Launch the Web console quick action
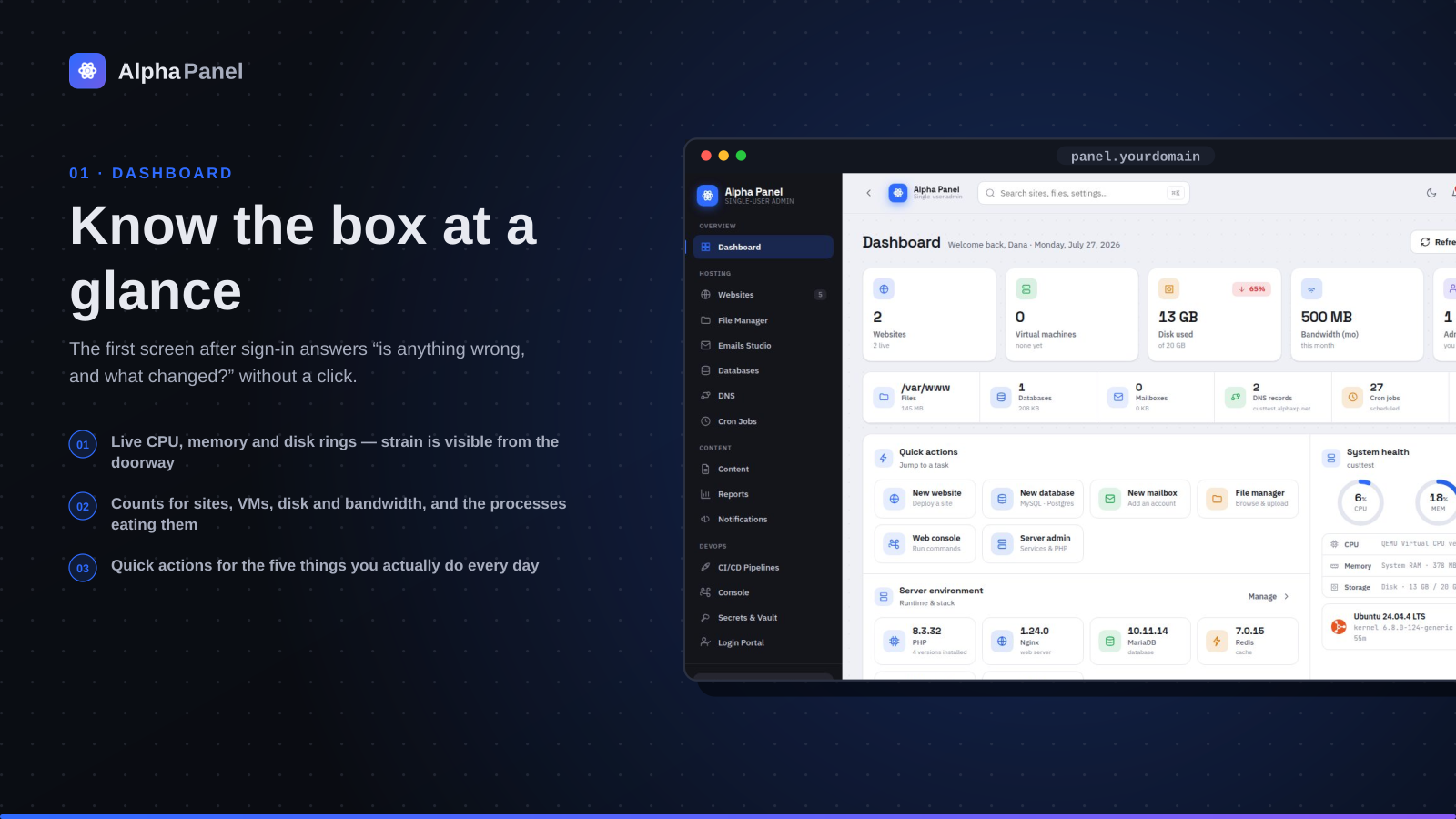This screenshot has width=1456, height=819. click(x=925, y=544)
